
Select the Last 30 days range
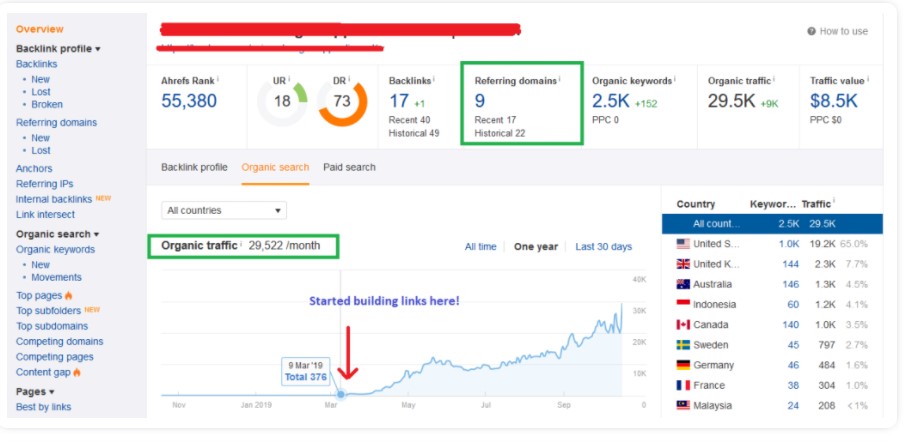click(603, 247)
